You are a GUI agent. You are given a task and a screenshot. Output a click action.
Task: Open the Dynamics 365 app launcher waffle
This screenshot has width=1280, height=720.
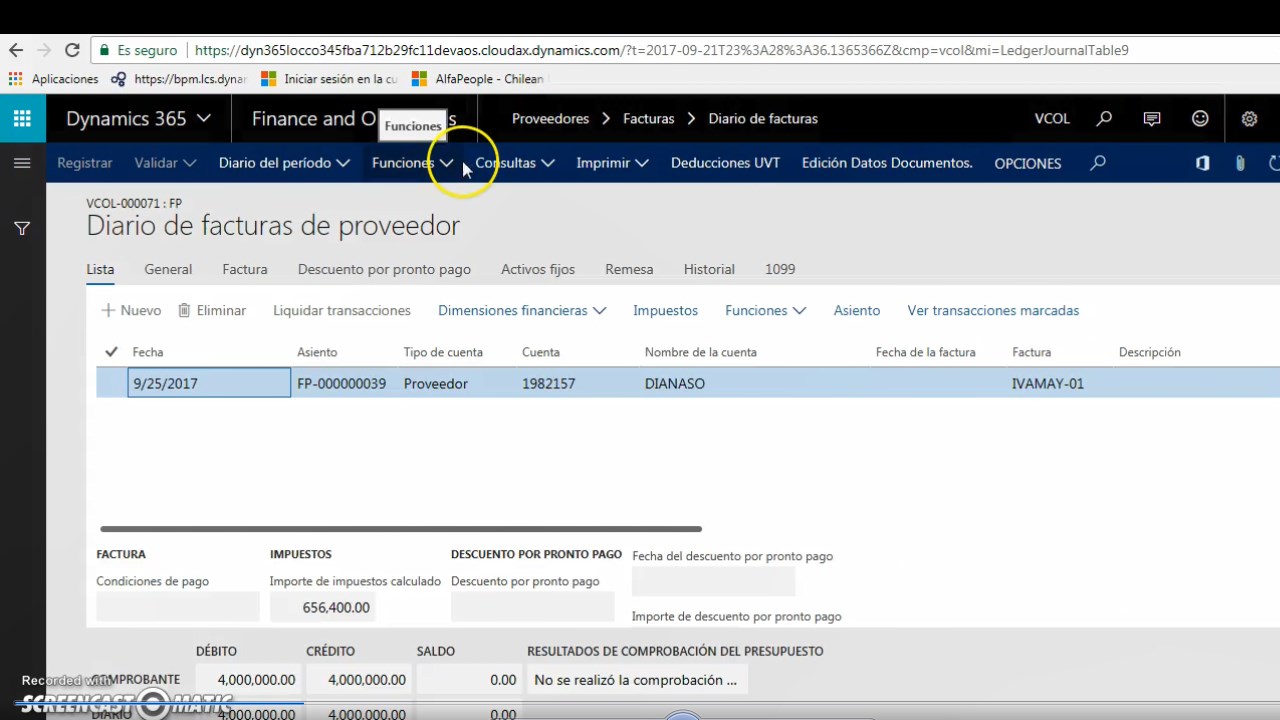[x=22, y=118]
